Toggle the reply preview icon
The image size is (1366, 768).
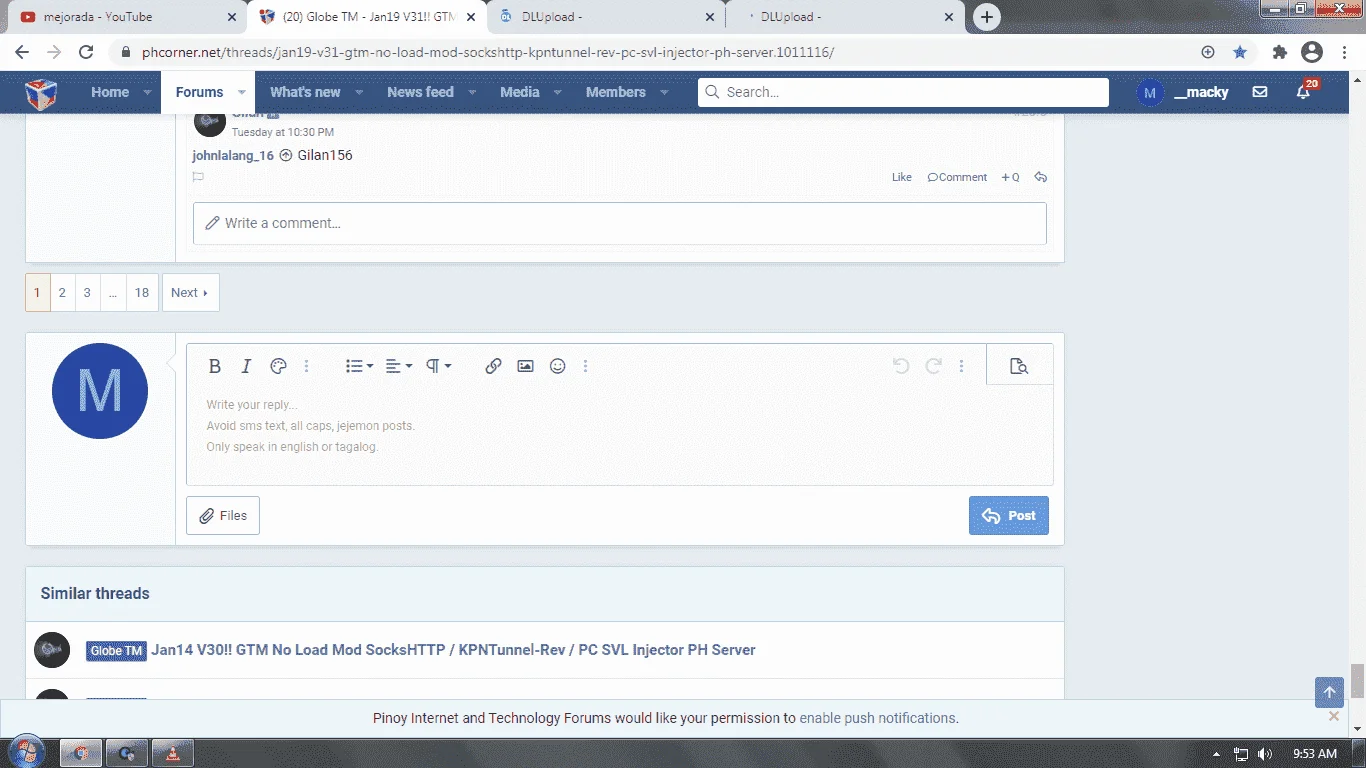[1019, 366]
